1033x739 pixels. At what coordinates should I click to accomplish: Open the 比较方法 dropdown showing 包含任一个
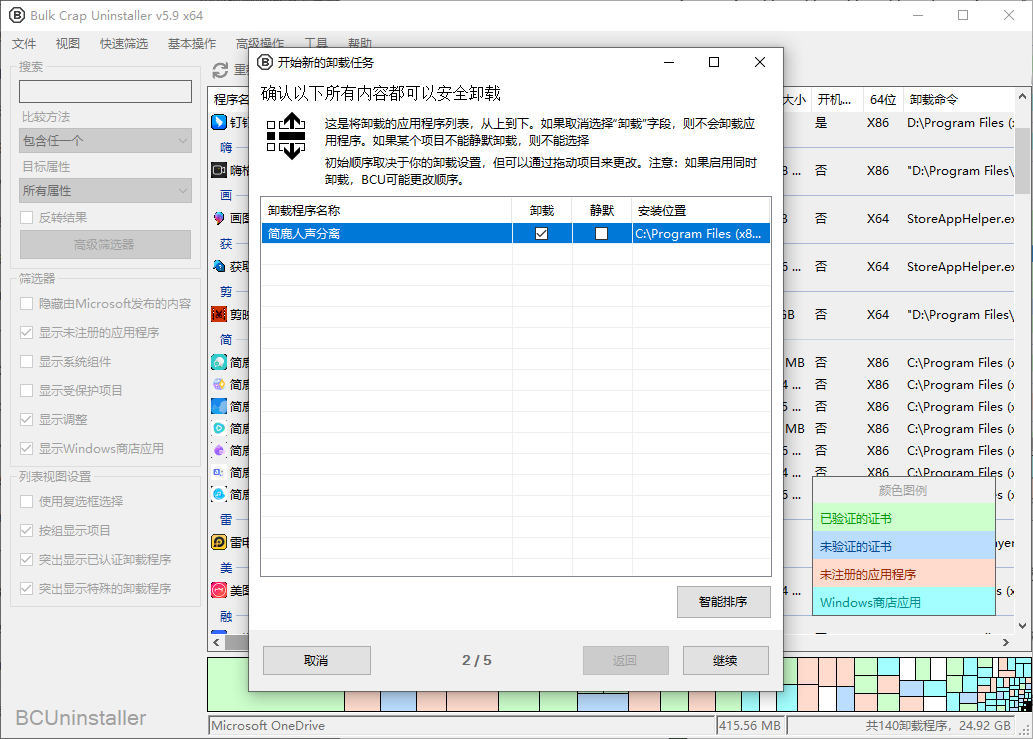click(x=104, y=140)
